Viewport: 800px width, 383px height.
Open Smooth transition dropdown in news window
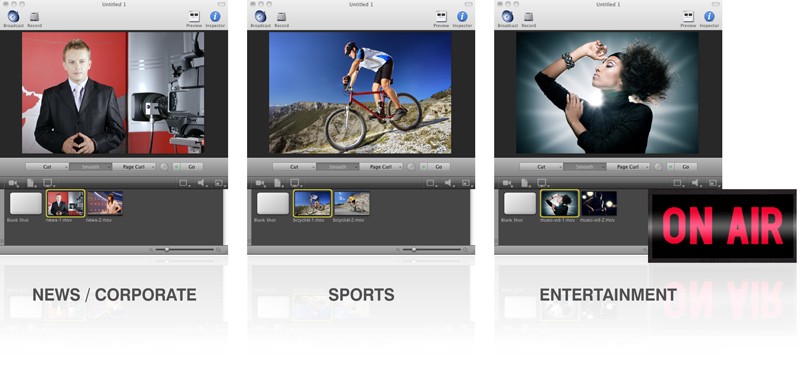point(90,167)
